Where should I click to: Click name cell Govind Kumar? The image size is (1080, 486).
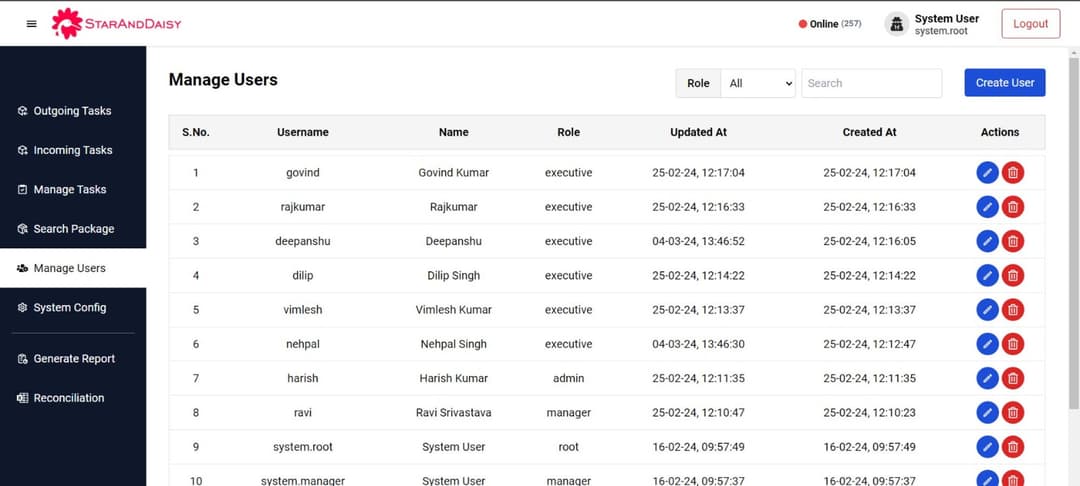pos(453,173)
